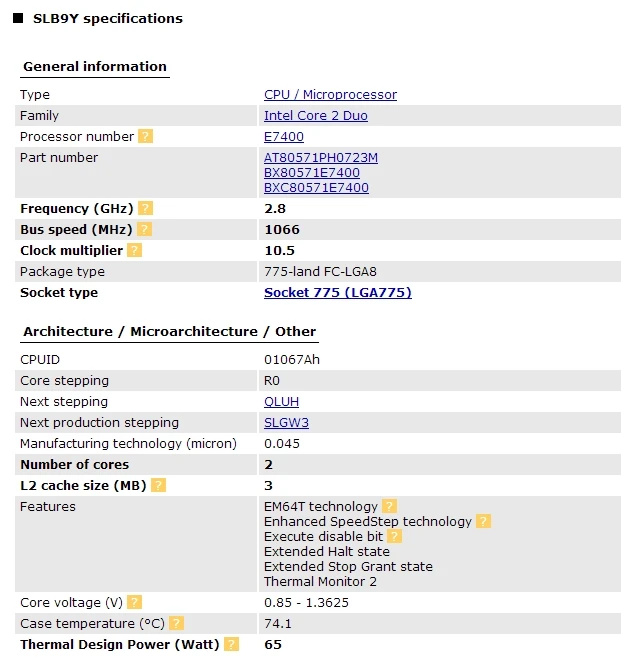Open the SLGW3 production stepping link
621x667 pixels.
click(x=286, y=423)
